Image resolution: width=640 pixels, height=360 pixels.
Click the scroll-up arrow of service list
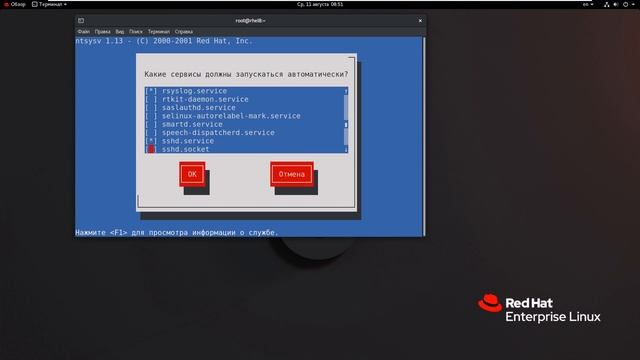[x=346, y=91]
